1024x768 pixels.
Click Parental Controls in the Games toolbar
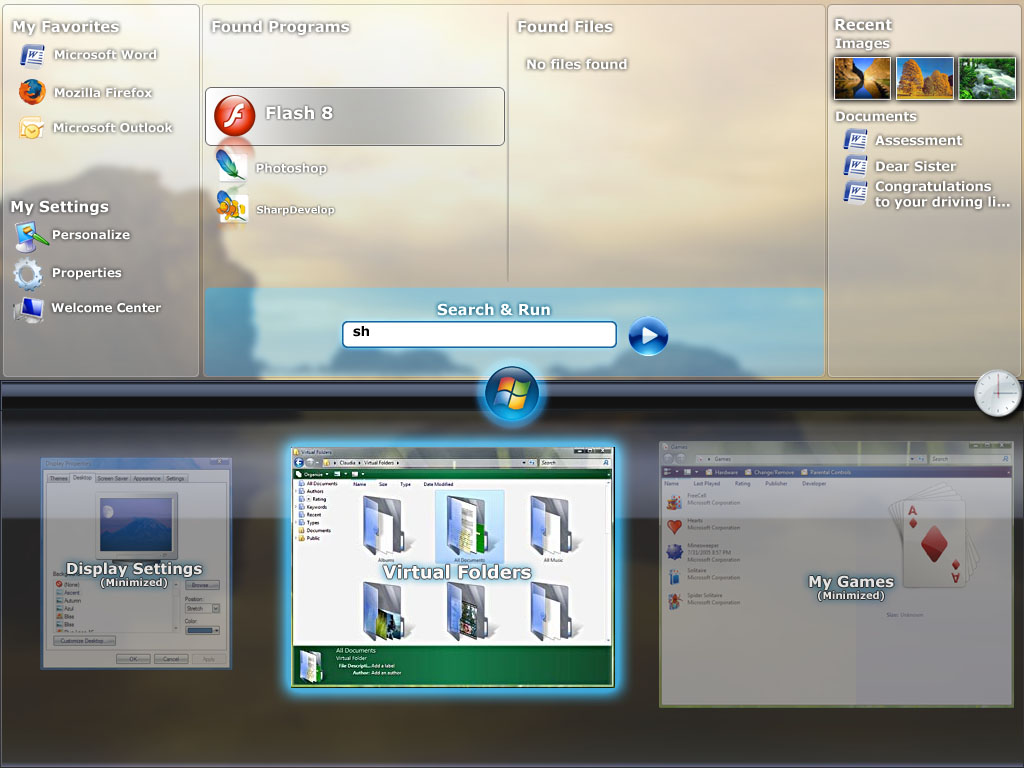tap(825, 472)
